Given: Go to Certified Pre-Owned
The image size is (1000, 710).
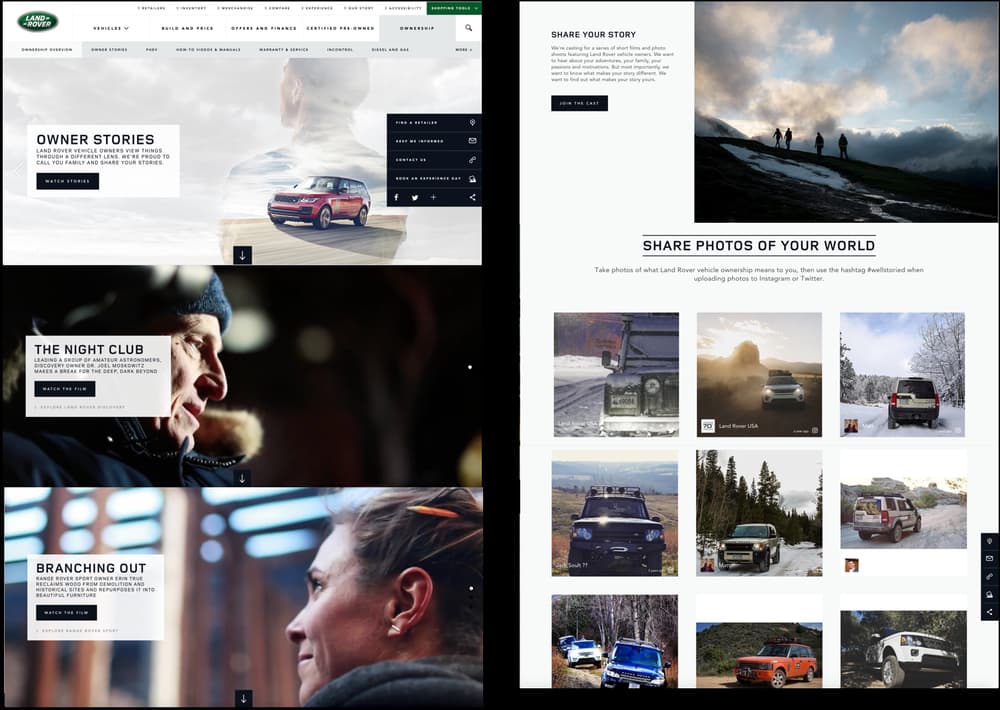Looking at the screenshot, I should [340, 28].
